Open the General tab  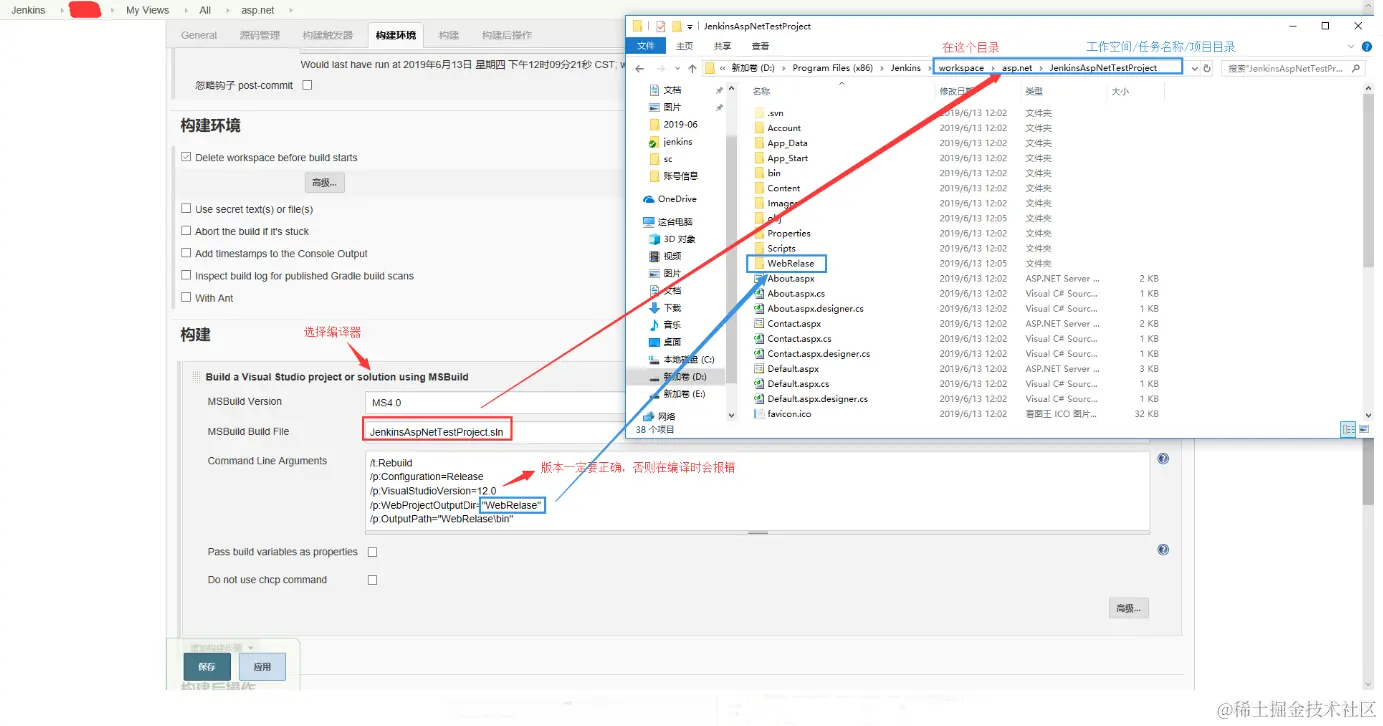click(199, 35)
